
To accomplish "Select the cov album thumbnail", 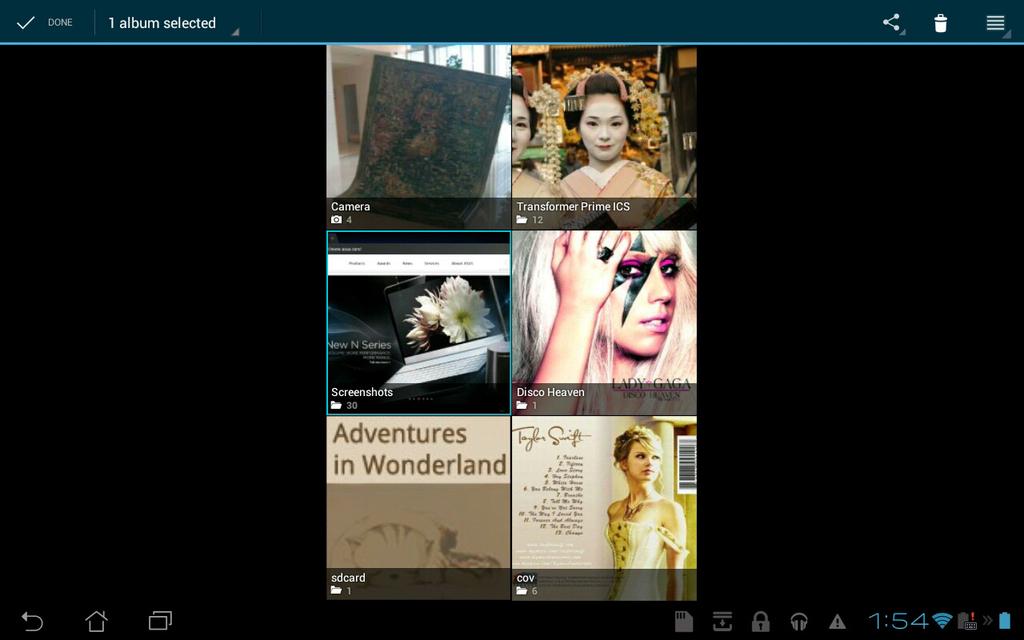I will click(x=604, y=508).
